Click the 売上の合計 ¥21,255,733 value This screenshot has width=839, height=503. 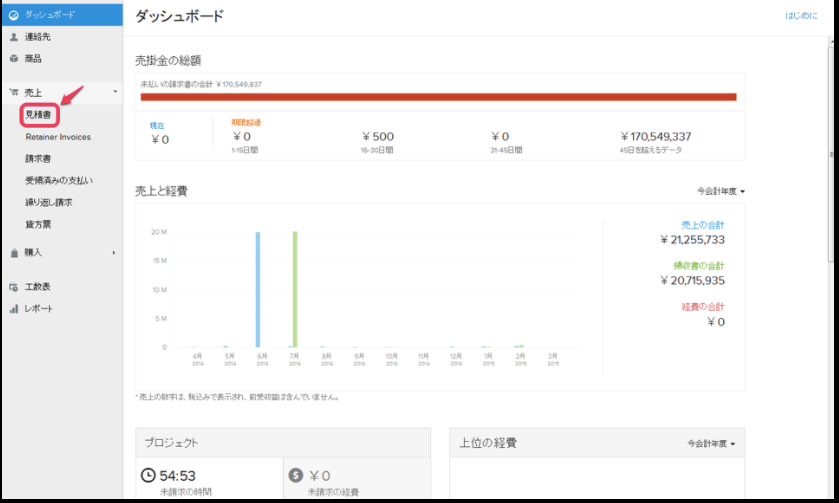[x=692, y=240]
